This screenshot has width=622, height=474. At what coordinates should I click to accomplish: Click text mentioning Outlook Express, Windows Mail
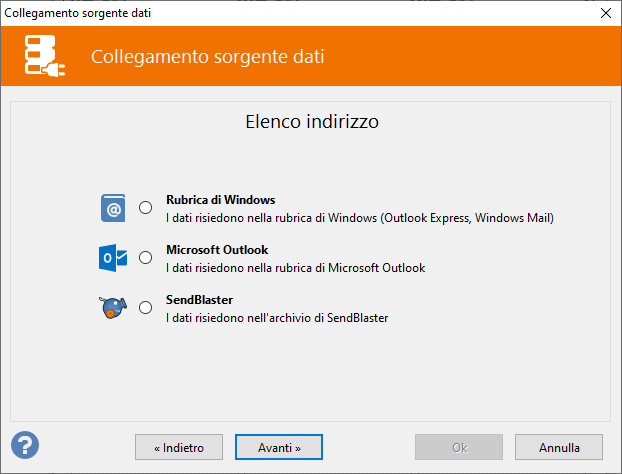click(360, 218)
